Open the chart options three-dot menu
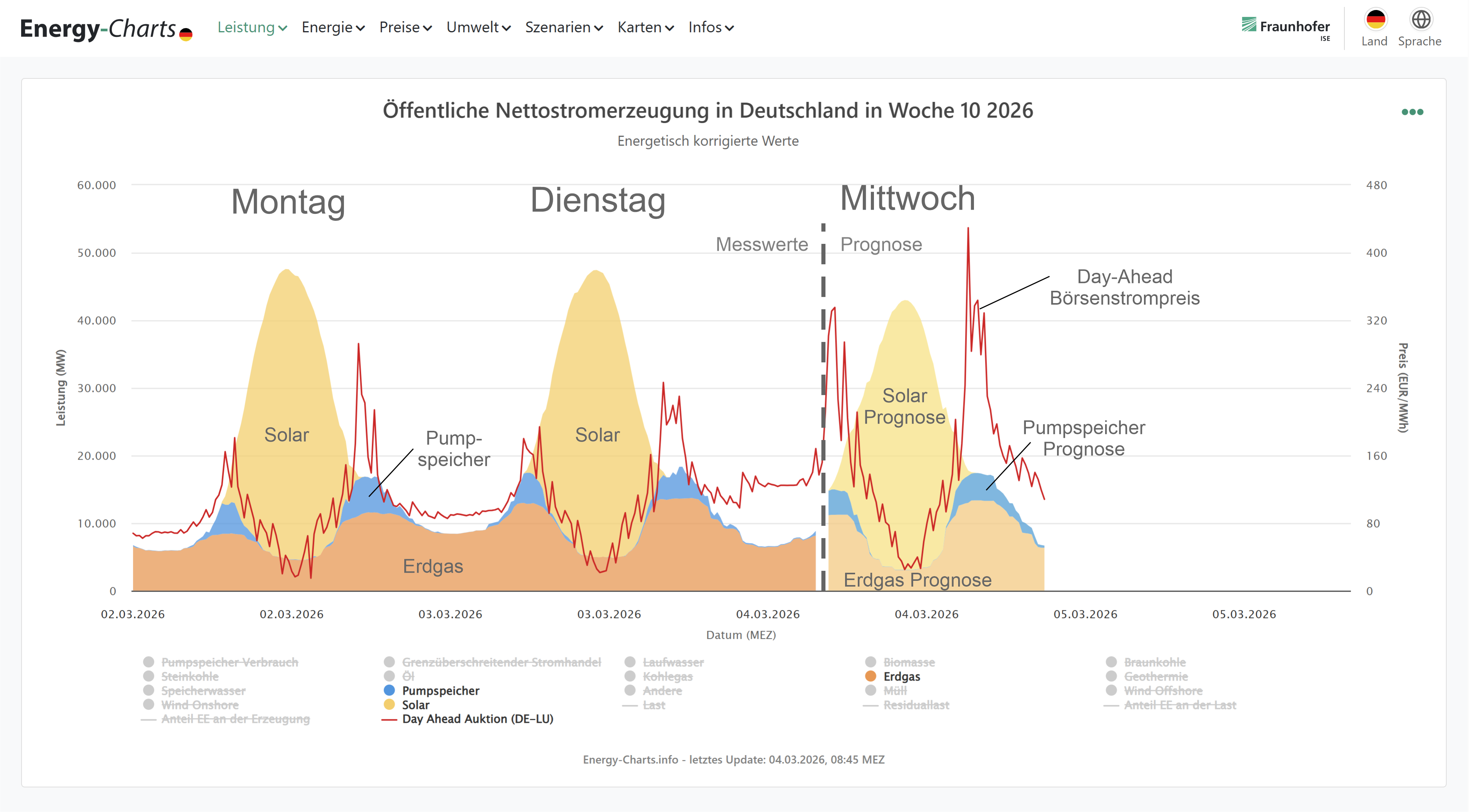Image resolution: width=1469 pixels, height=812 pixels. point(1412,112)
